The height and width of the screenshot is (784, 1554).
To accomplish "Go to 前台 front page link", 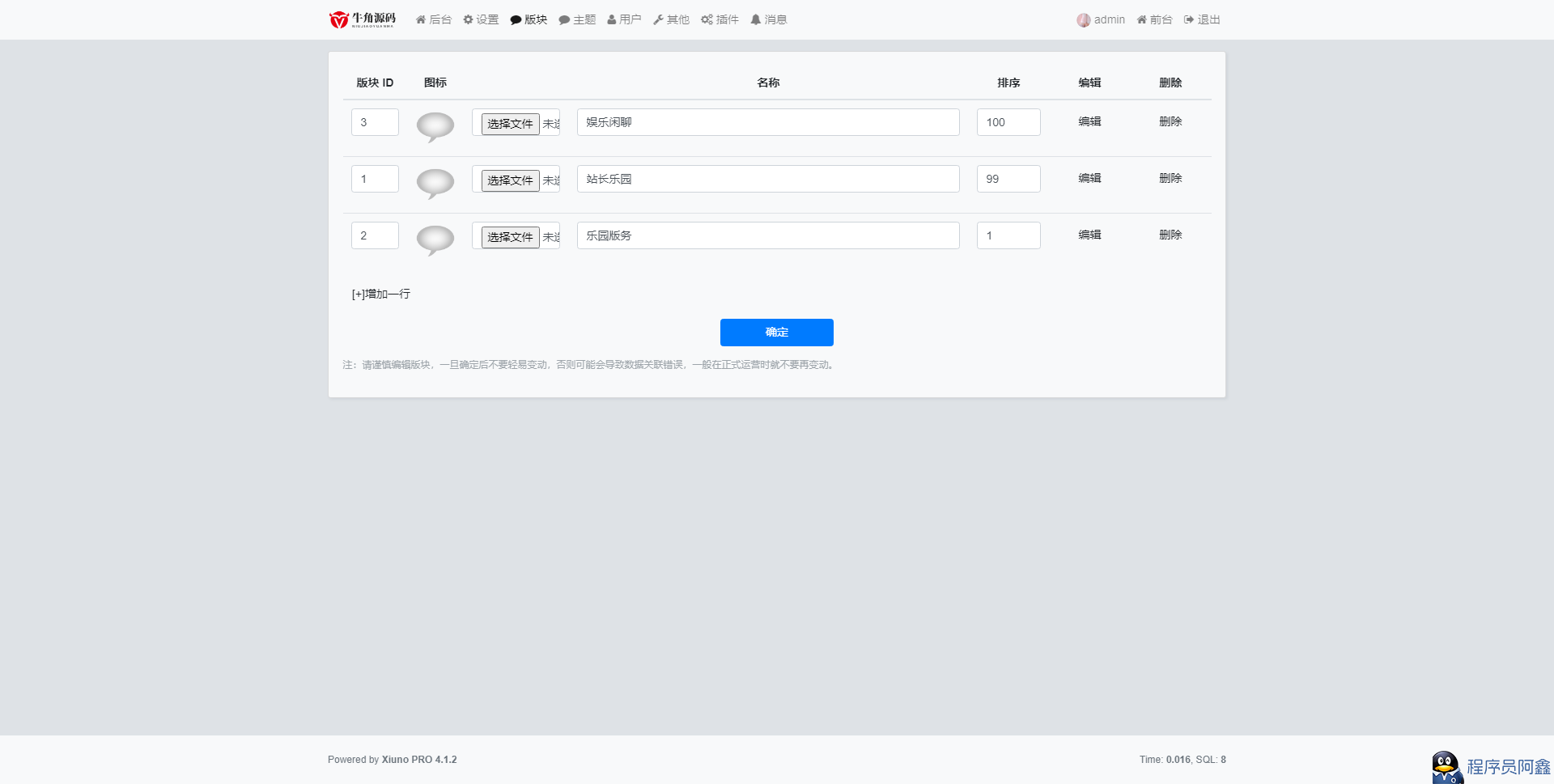I will (x=1154, y=19).
